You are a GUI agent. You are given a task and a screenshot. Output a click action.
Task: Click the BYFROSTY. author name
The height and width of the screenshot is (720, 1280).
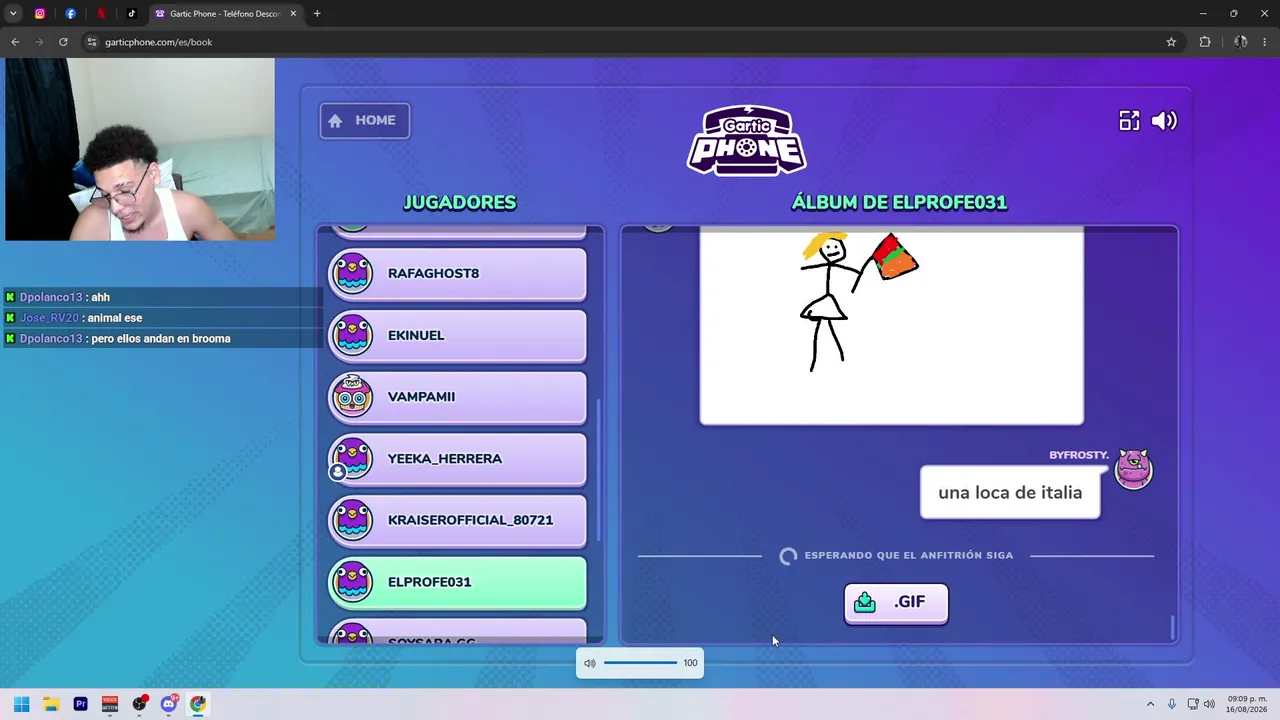(1079, 455)
